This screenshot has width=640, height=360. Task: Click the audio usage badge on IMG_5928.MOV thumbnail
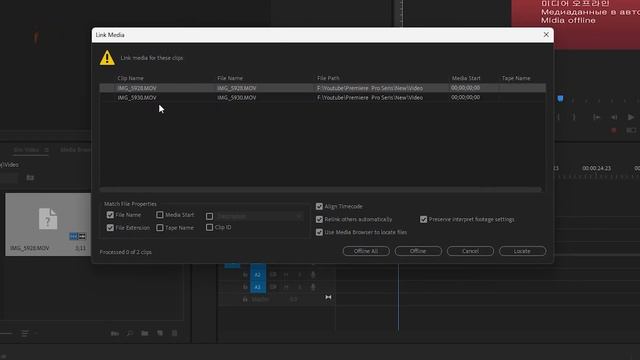coord(82,236)
